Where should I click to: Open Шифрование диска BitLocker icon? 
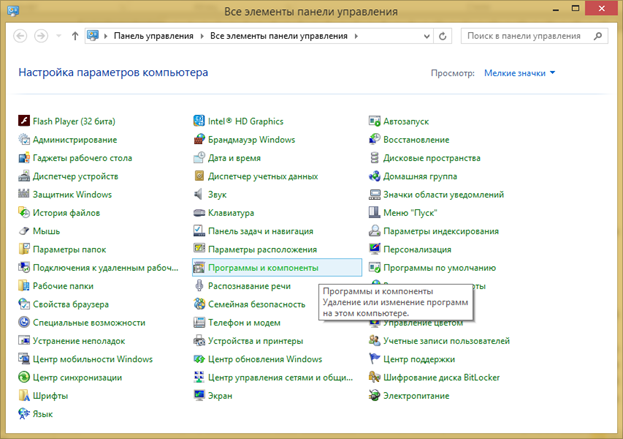374,377
